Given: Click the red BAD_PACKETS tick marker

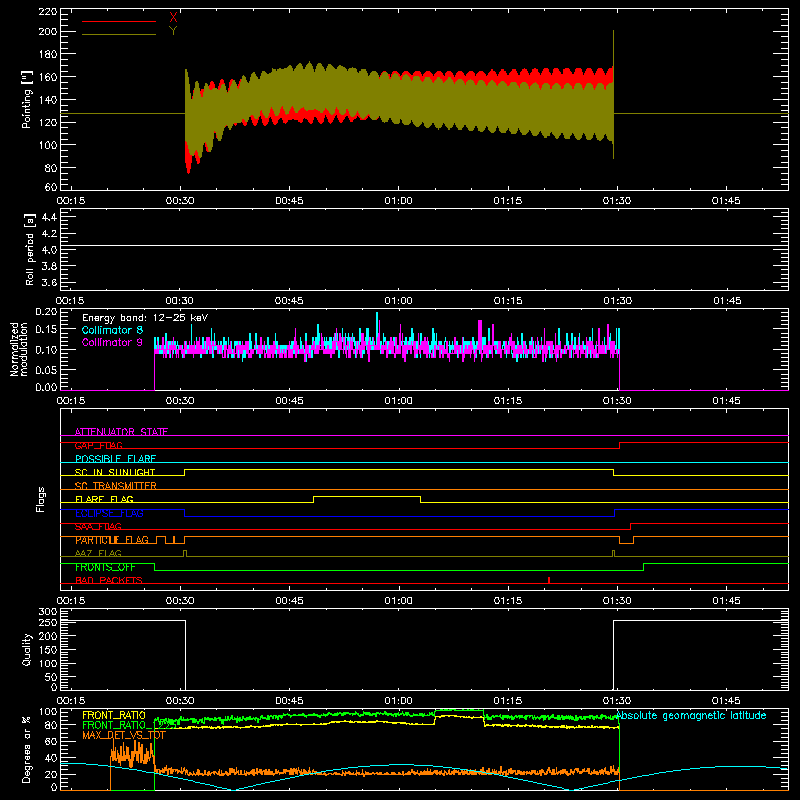Looking at the screenshot, I should [548, 580].
